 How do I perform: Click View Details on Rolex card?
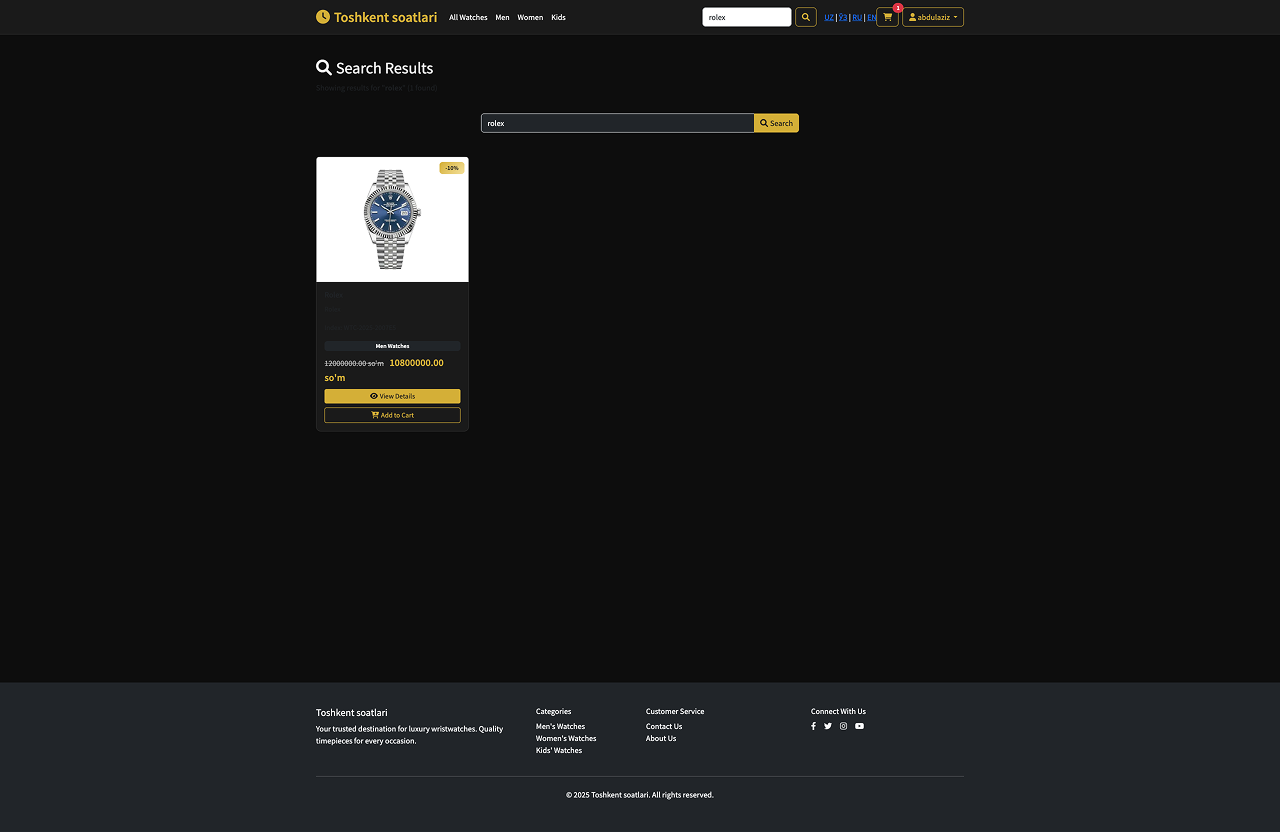pyautogui.click(x=392, y=396)
